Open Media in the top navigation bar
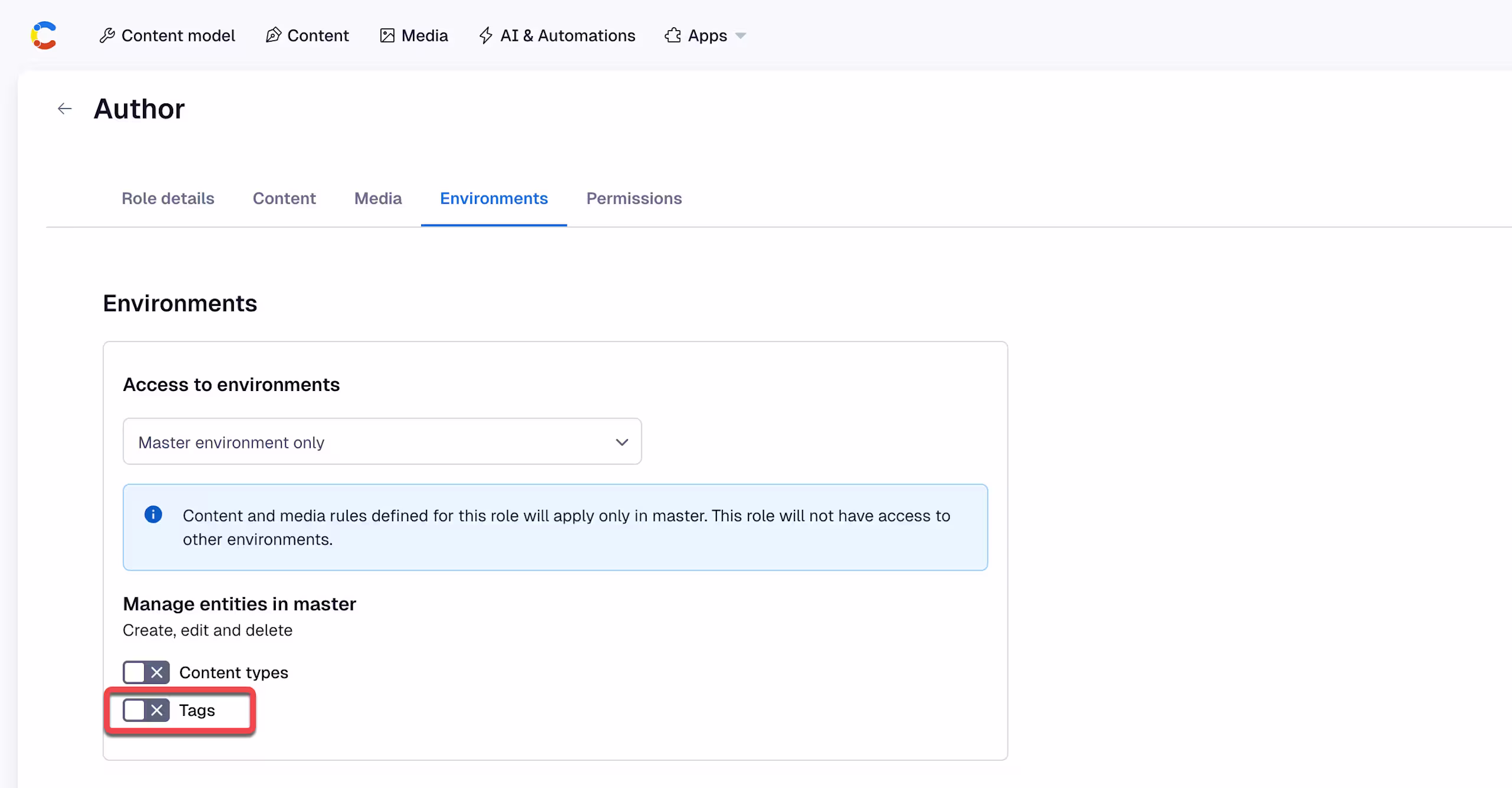The width and height of the screenshot is (1512, 788). coord(414,35)
